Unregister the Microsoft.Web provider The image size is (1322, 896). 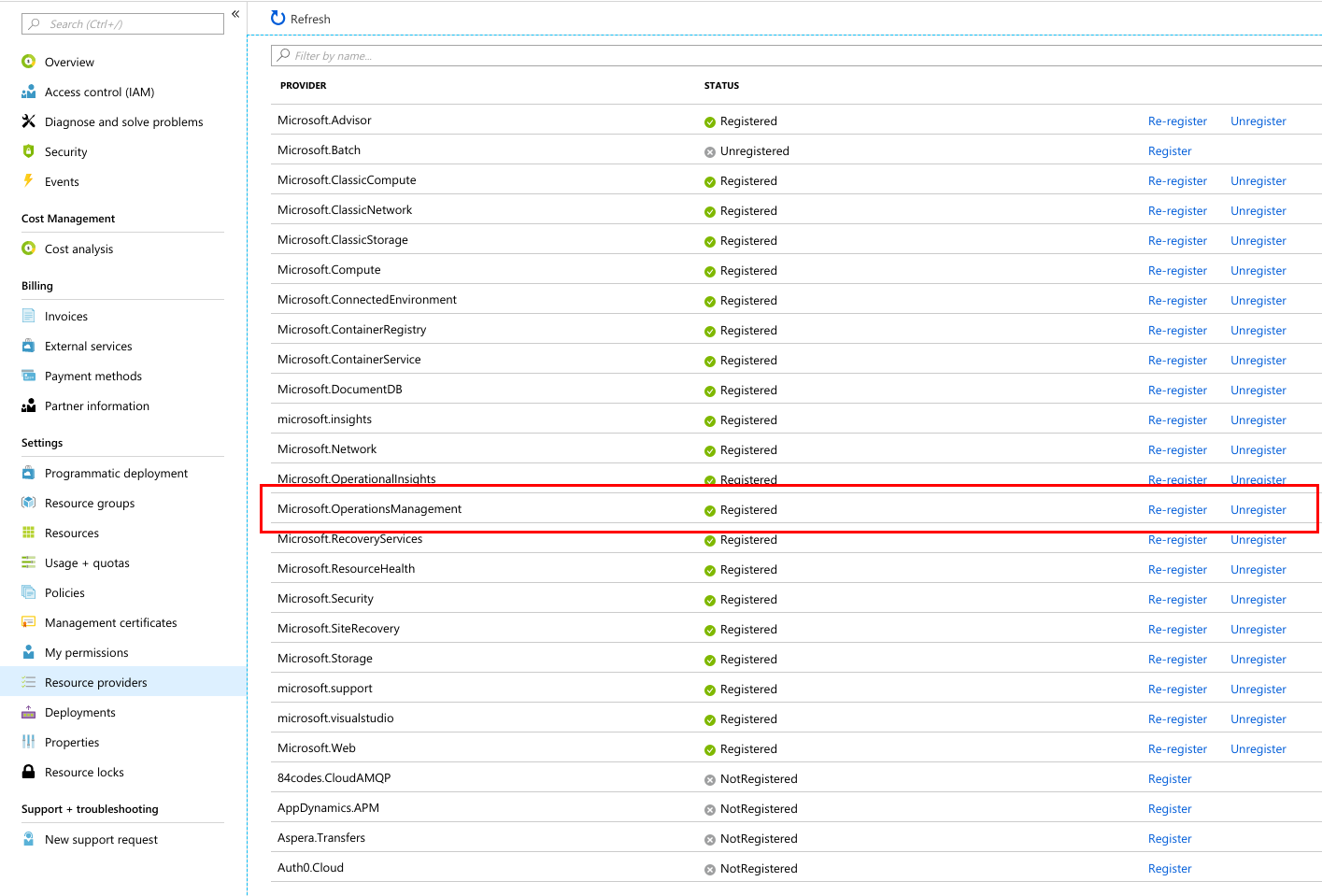(1258, 749)
